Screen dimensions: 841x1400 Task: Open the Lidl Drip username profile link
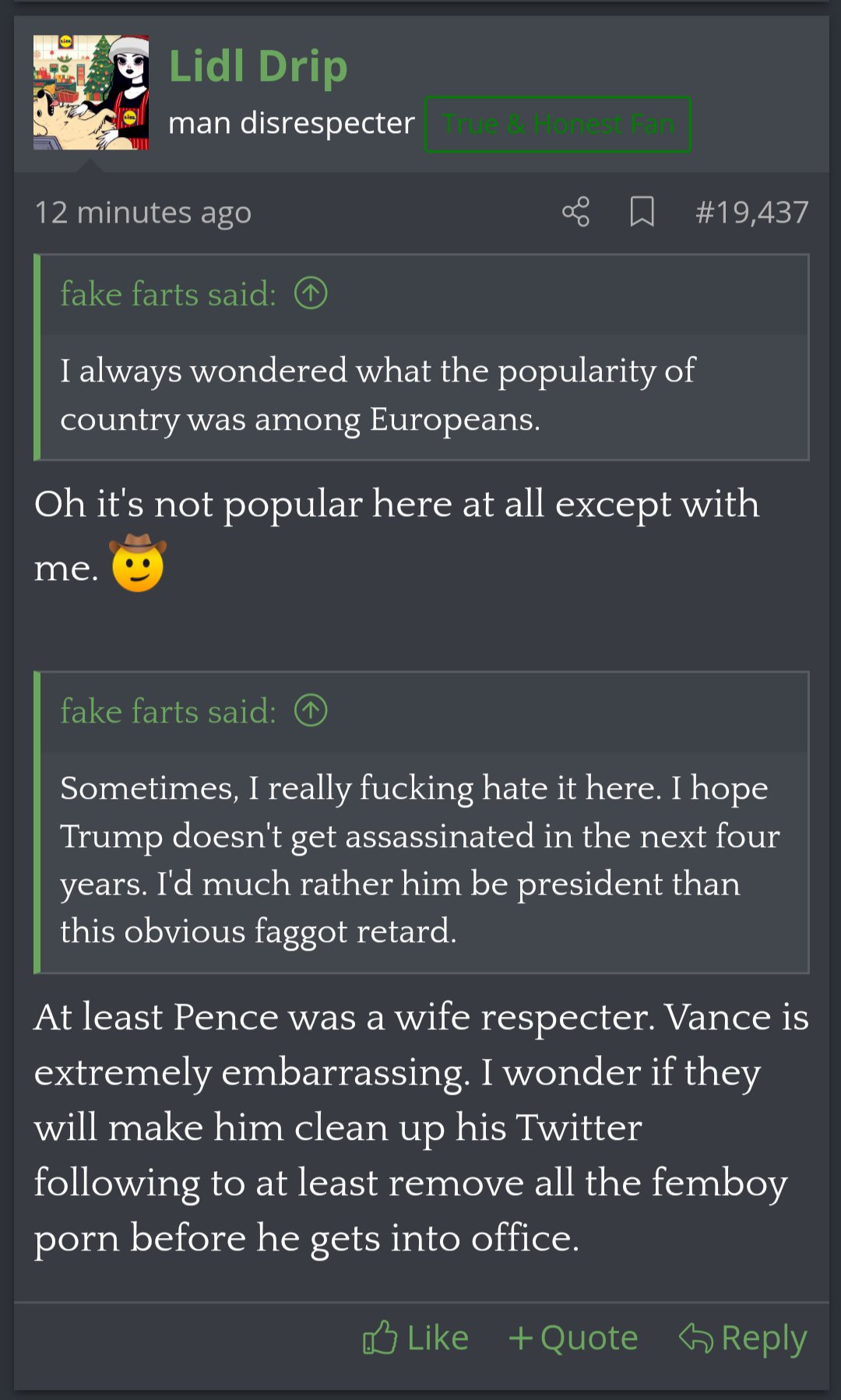[x=258, y=66]
